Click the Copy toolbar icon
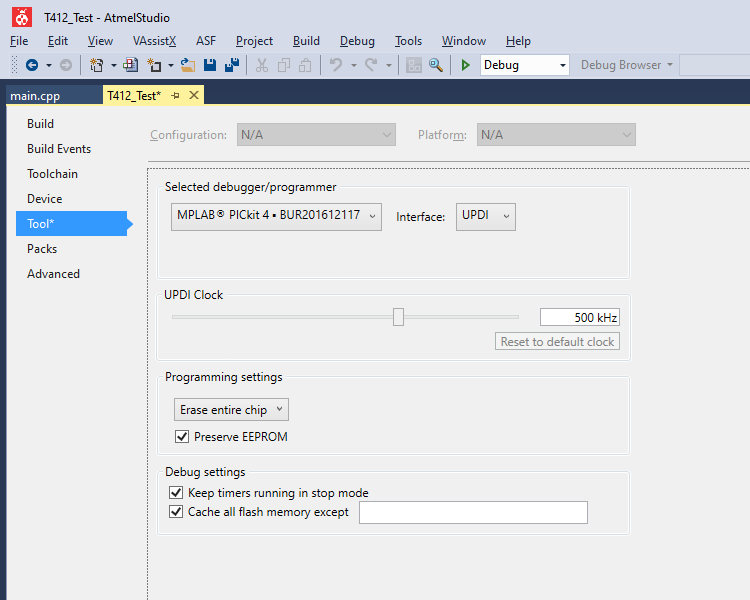 click(x=284, y=65)
